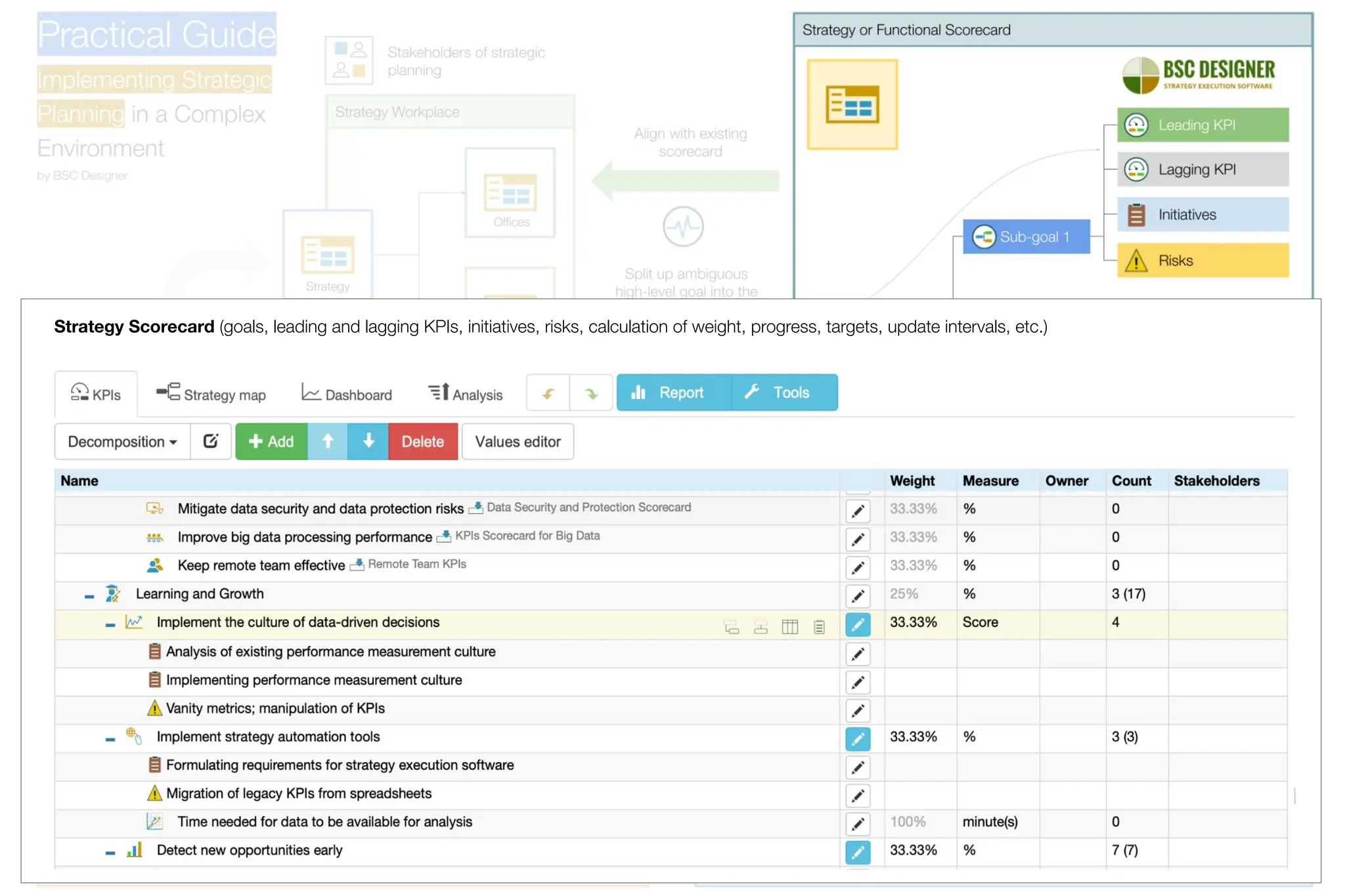Collapse the Learning and Growth group
1345x896 pixels.
pyautogui.click(x=89, y=596)
